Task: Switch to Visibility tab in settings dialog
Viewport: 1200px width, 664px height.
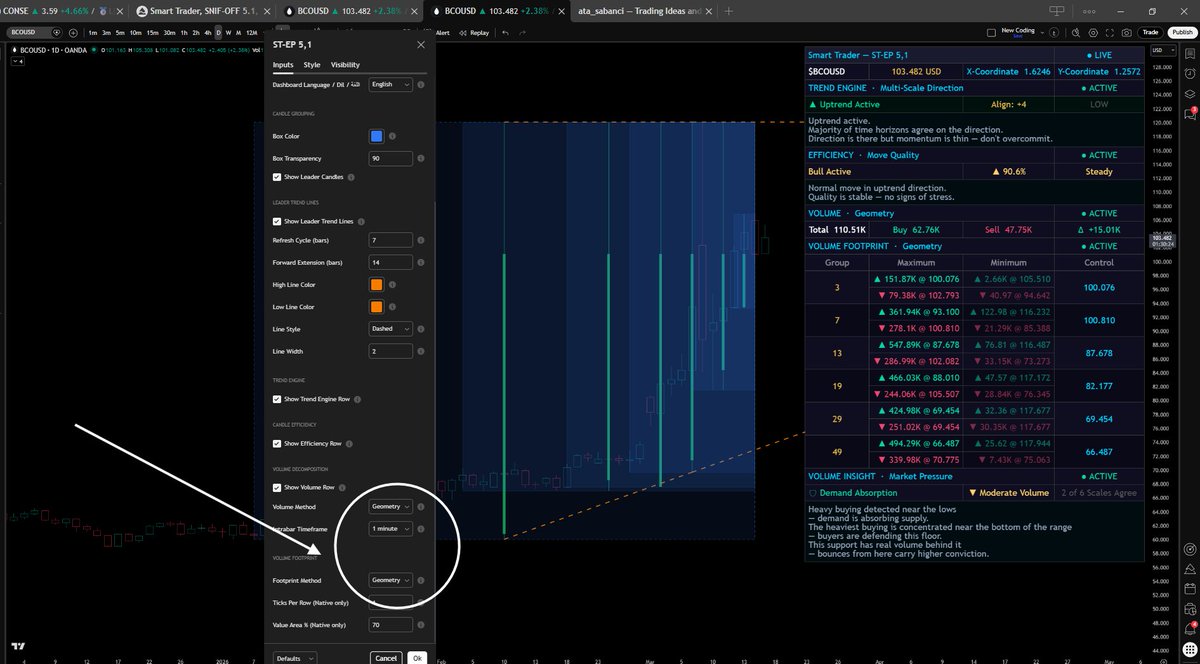Action: pos(345,65)
